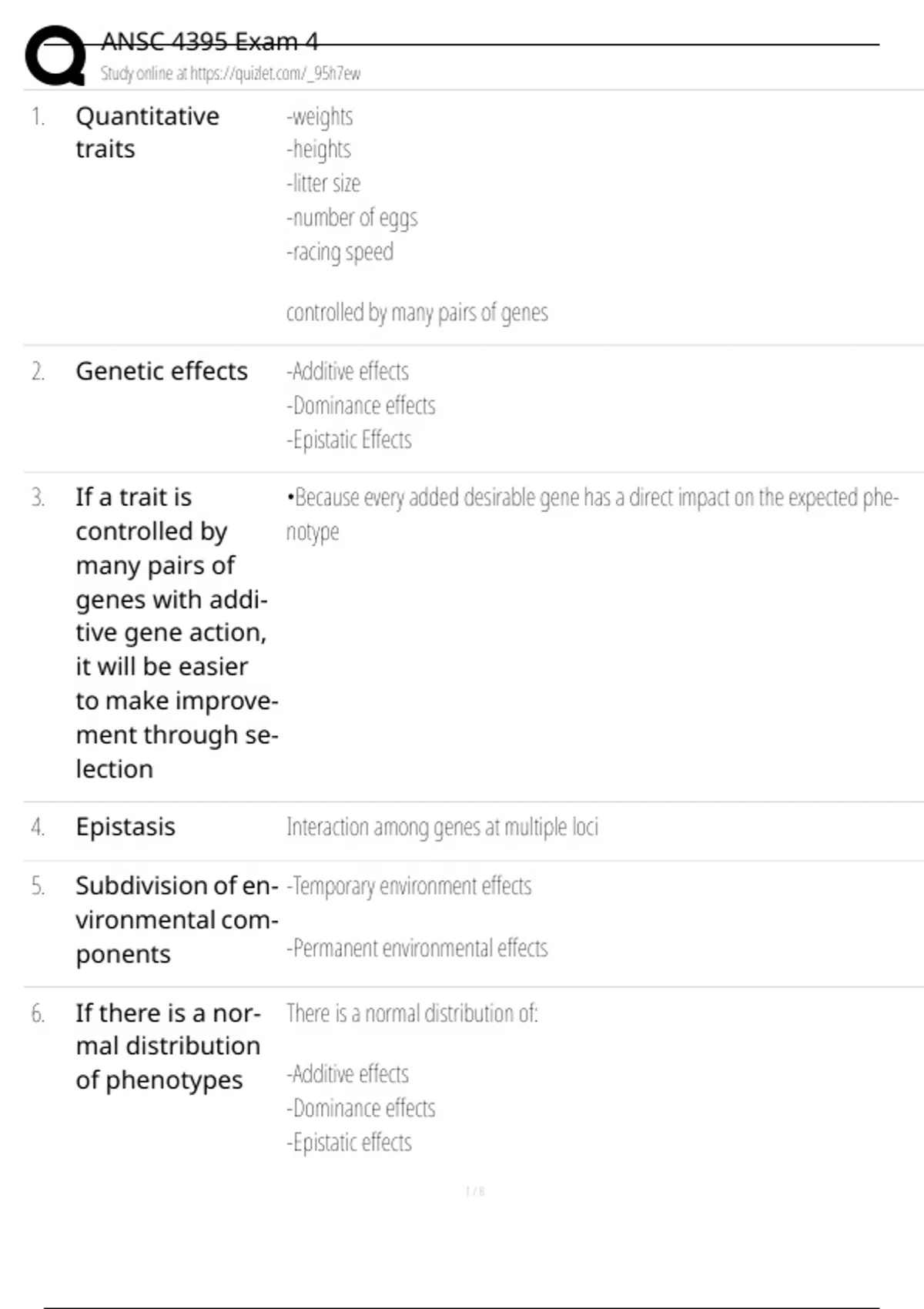Select the normal distribution of phenotypes term
924x1309 pixels.
point(168,1046)
